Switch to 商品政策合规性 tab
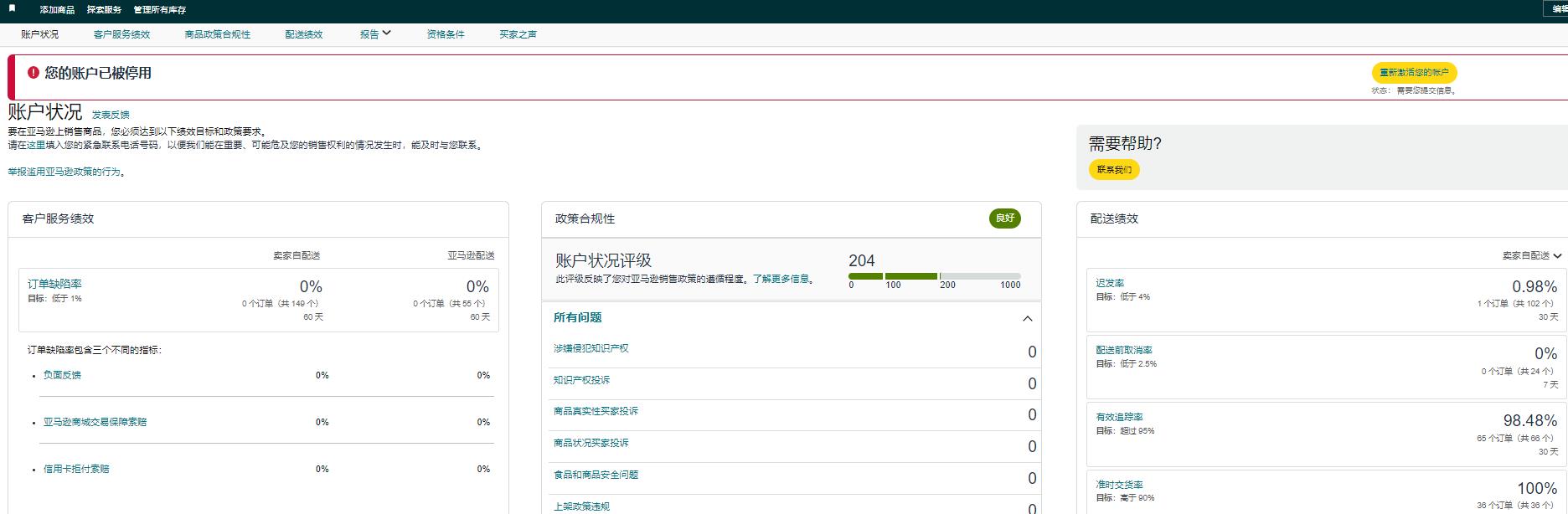Screen dimensions: 1568x514 point(218,34)
